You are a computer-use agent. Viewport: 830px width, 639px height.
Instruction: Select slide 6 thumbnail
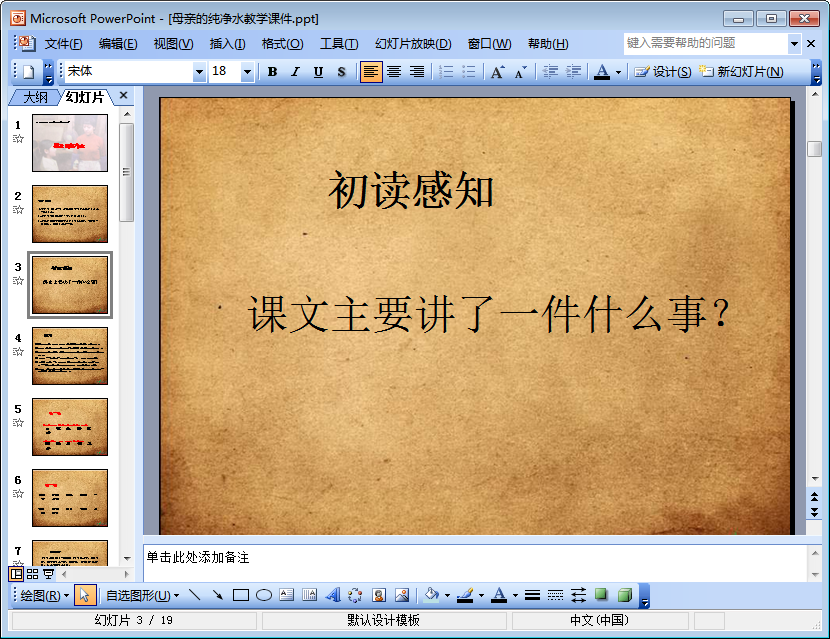(70, 498)
